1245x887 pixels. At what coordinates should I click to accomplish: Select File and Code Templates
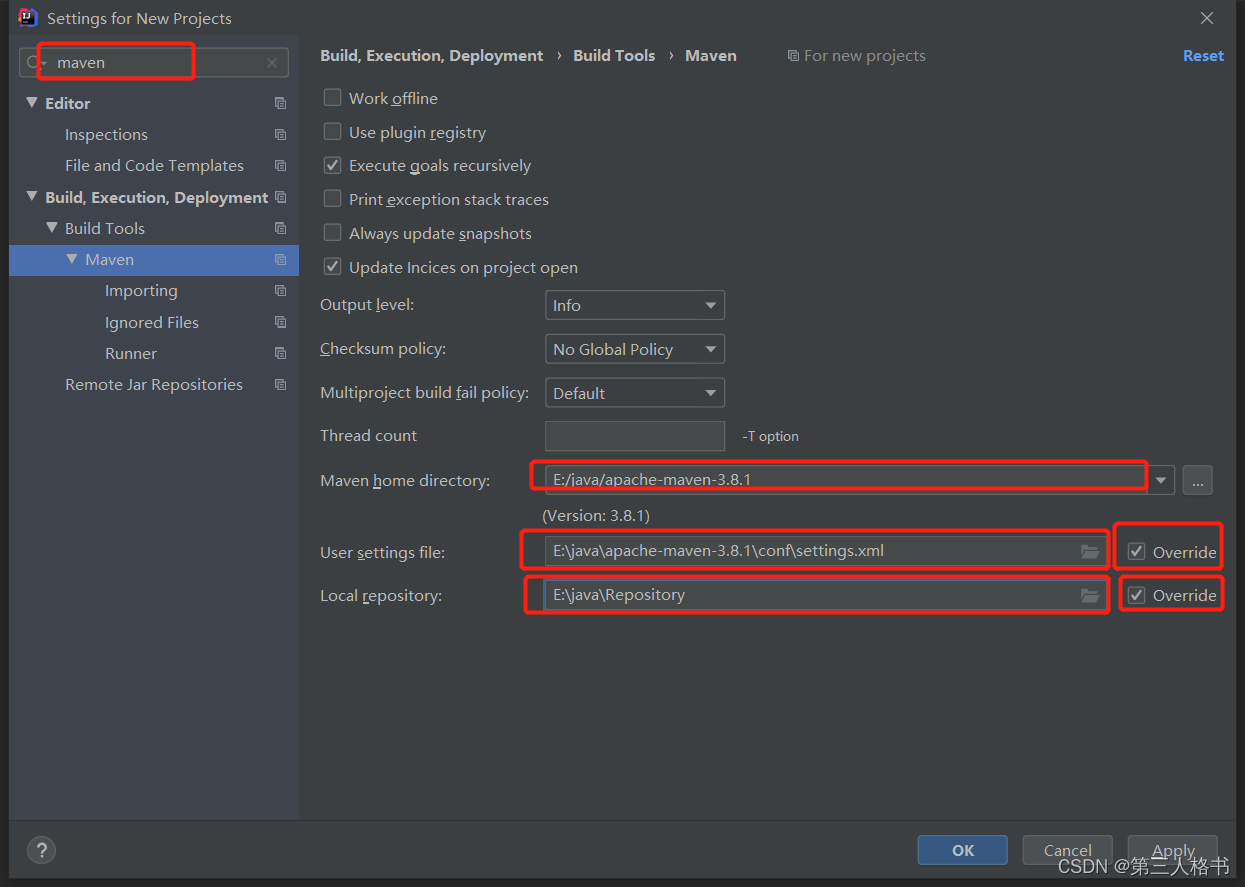(154, 165)
